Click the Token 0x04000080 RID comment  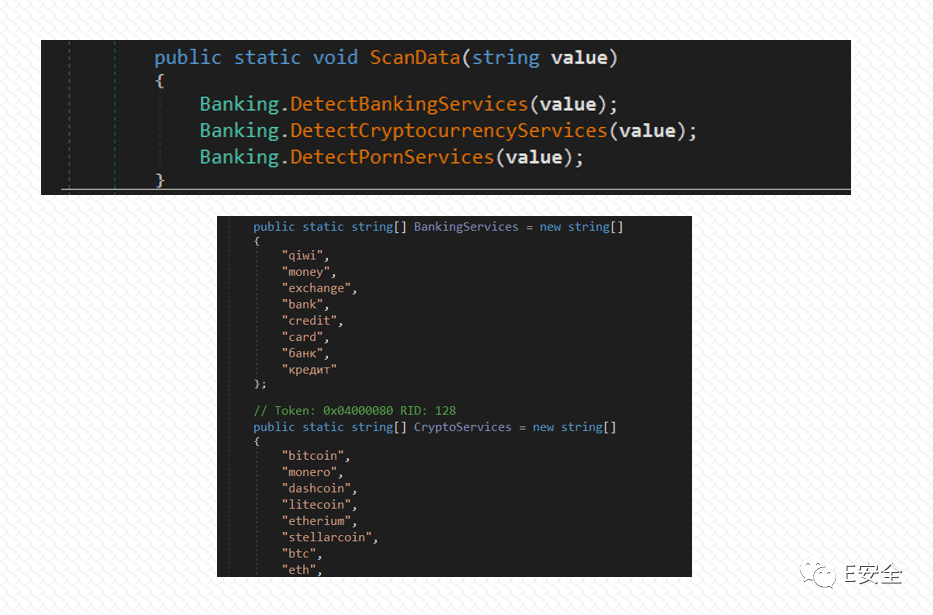pos(355,410)
